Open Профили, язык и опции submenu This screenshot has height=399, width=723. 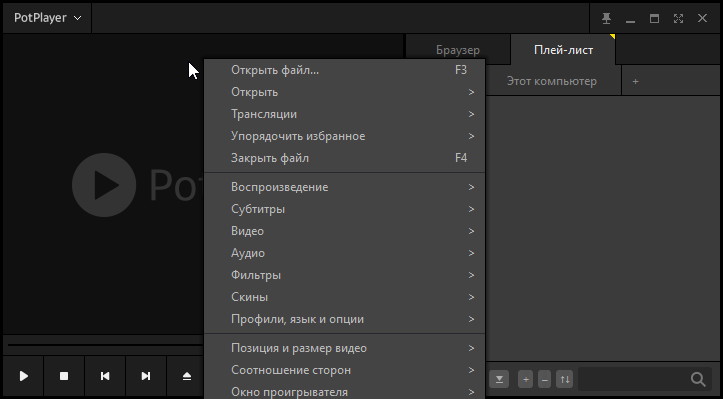(344, 319)
